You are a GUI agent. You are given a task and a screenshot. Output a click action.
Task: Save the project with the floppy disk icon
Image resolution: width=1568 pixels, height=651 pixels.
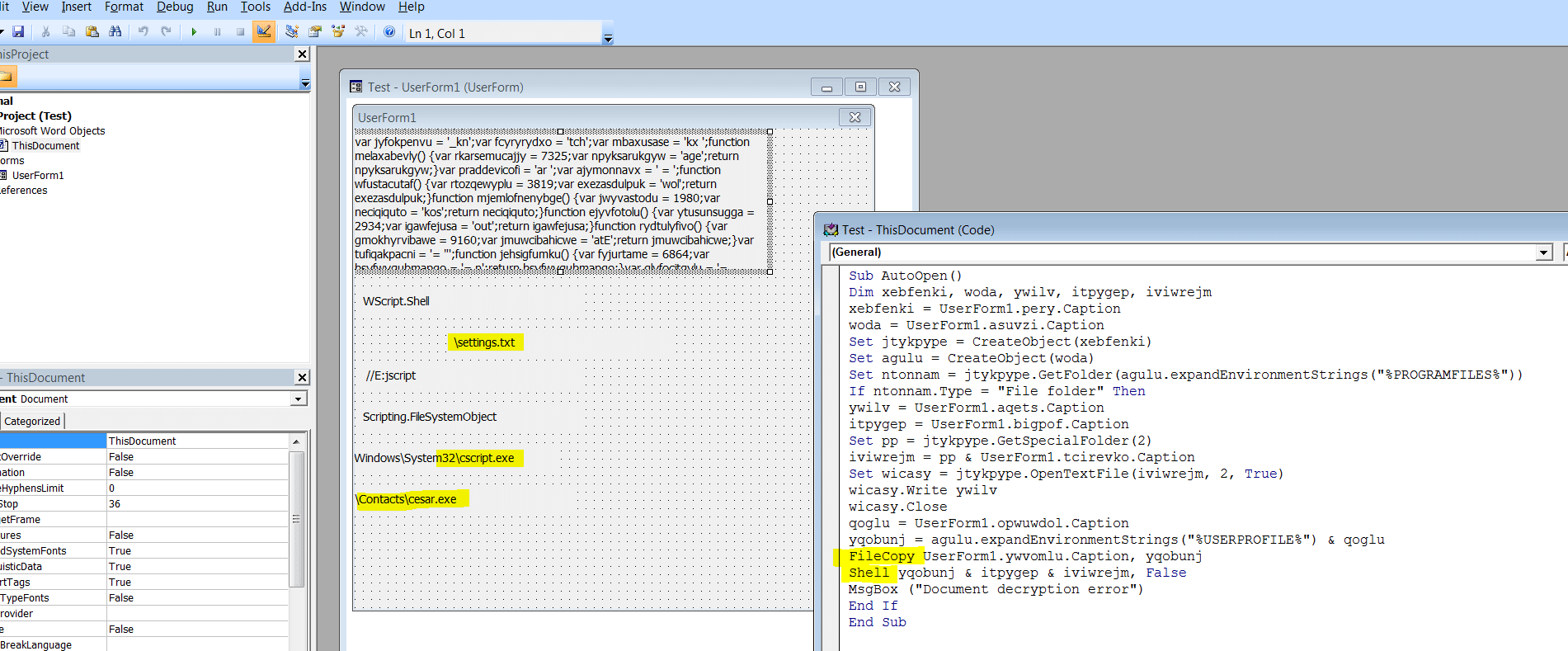click(18, 32)
